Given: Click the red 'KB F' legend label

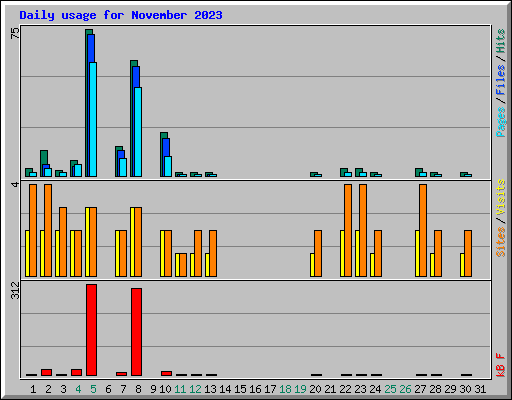Looking at the screenshot, I should tap(500, 365).
